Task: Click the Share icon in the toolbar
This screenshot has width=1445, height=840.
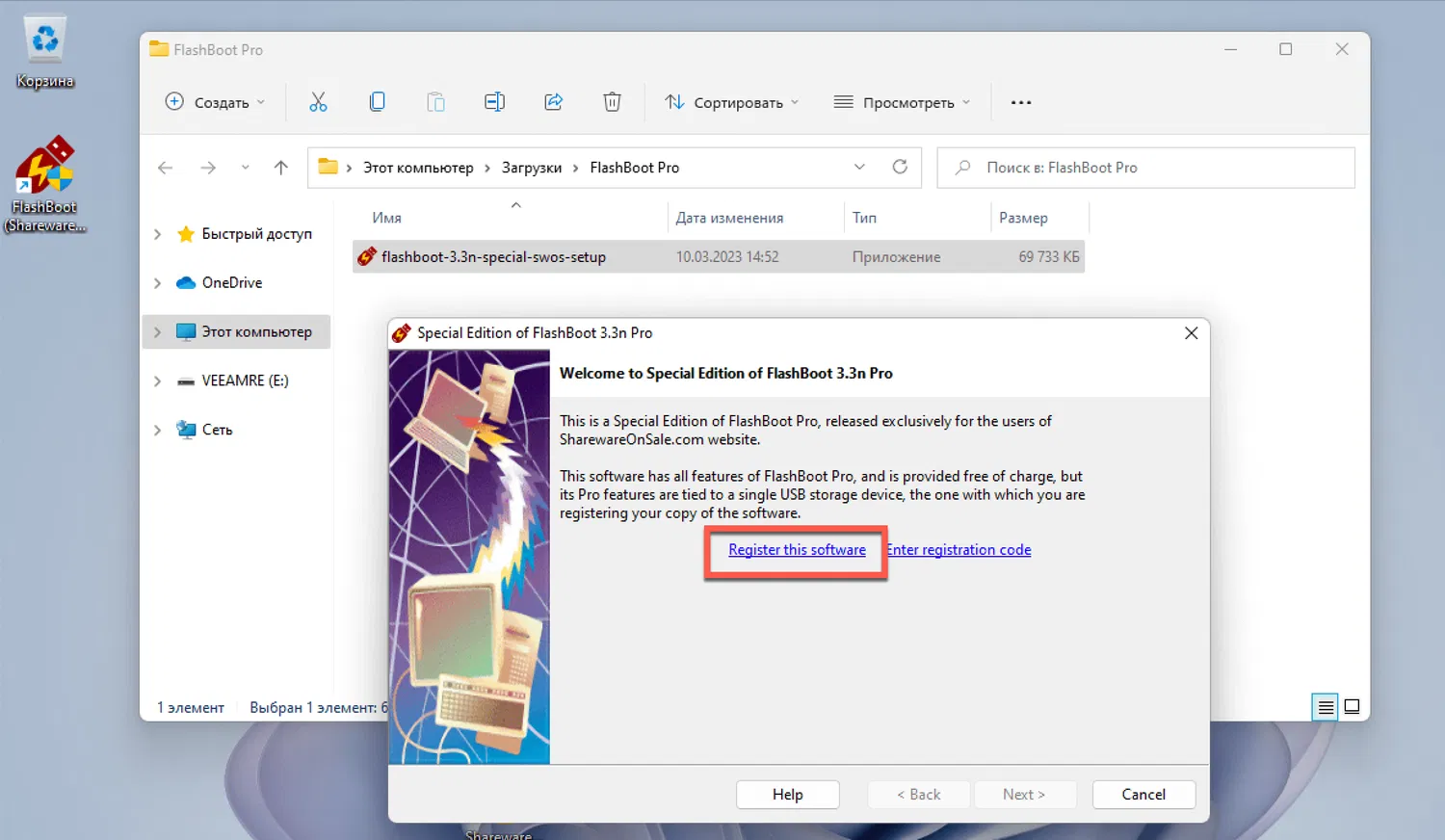Action: [x=553, y=101]
